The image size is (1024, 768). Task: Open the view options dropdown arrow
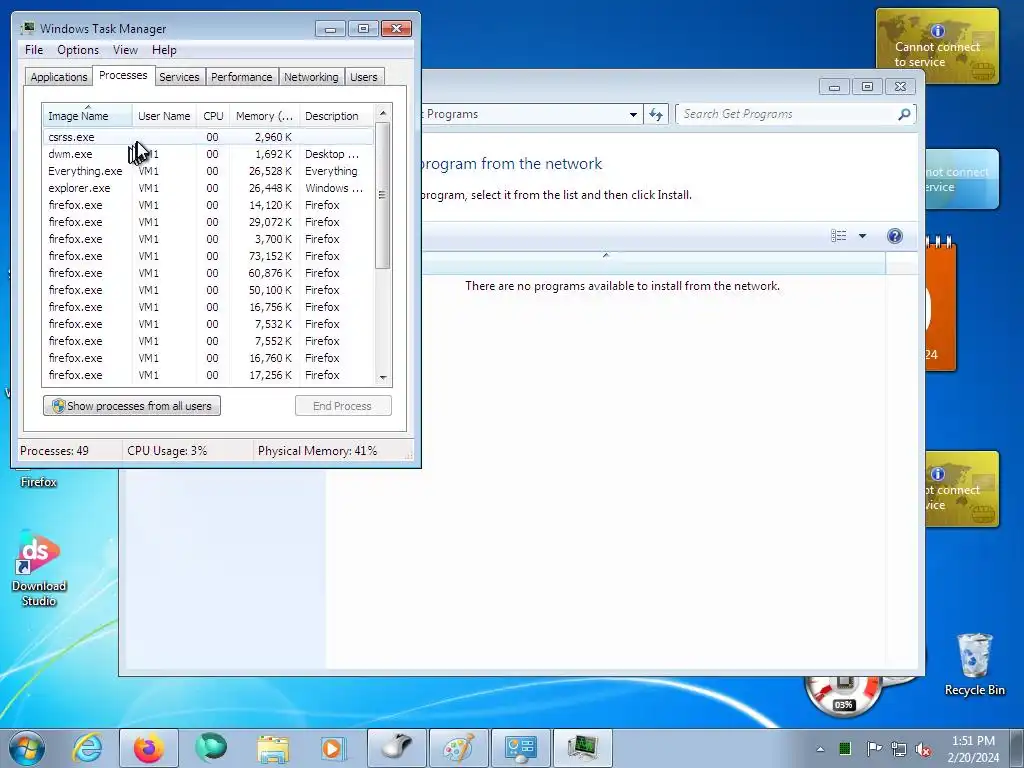pyautogui.click(x=862, y=236)
